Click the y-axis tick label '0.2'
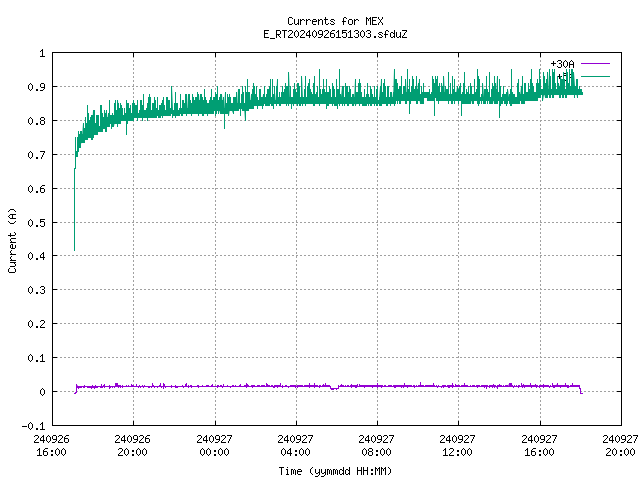Image resolution: width=640 pixels, height=480 pixels. [36, 324]
